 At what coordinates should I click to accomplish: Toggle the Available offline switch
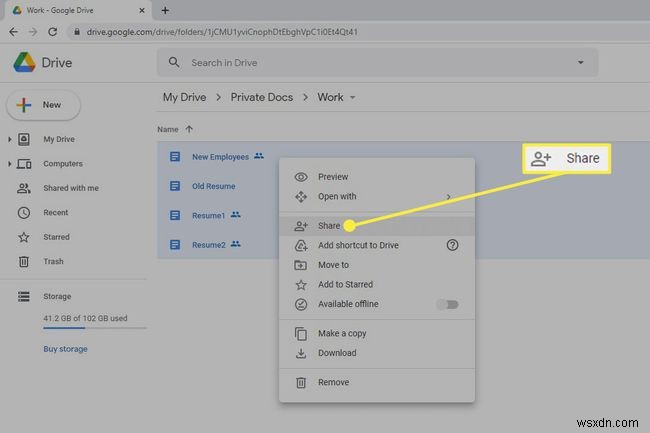point(447,305)
